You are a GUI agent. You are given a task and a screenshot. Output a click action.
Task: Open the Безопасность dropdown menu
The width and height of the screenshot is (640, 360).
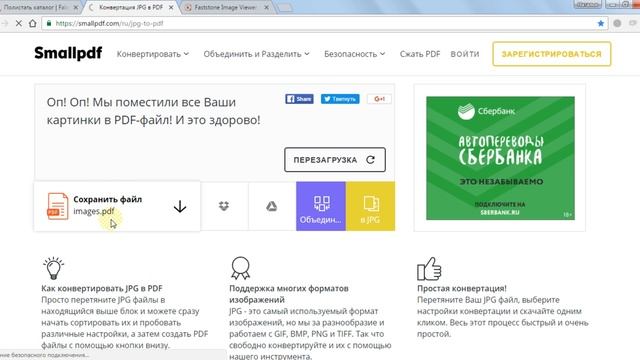[354, 54]
